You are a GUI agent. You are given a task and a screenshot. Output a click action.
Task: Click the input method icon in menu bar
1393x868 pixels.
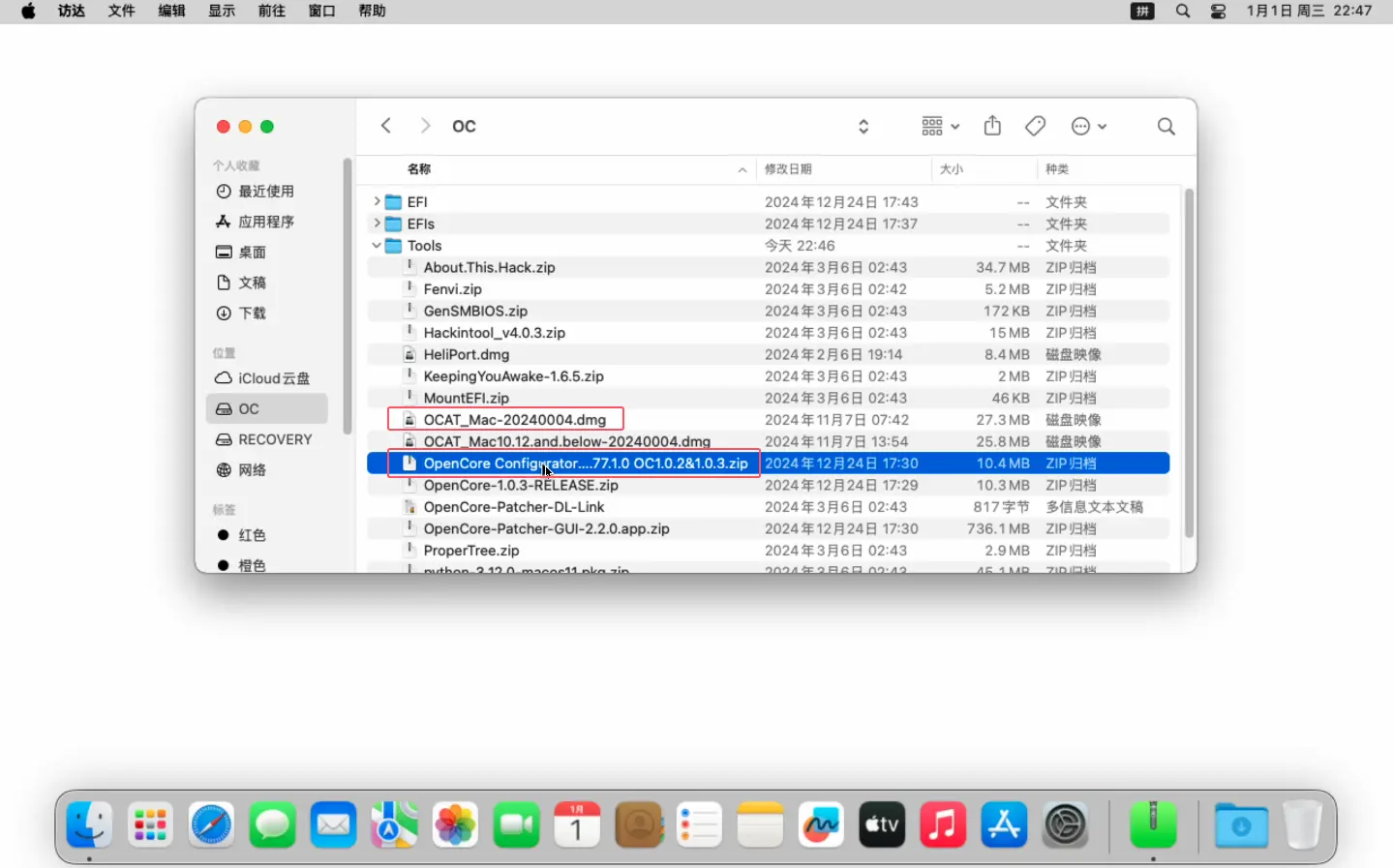point(1142,12)
